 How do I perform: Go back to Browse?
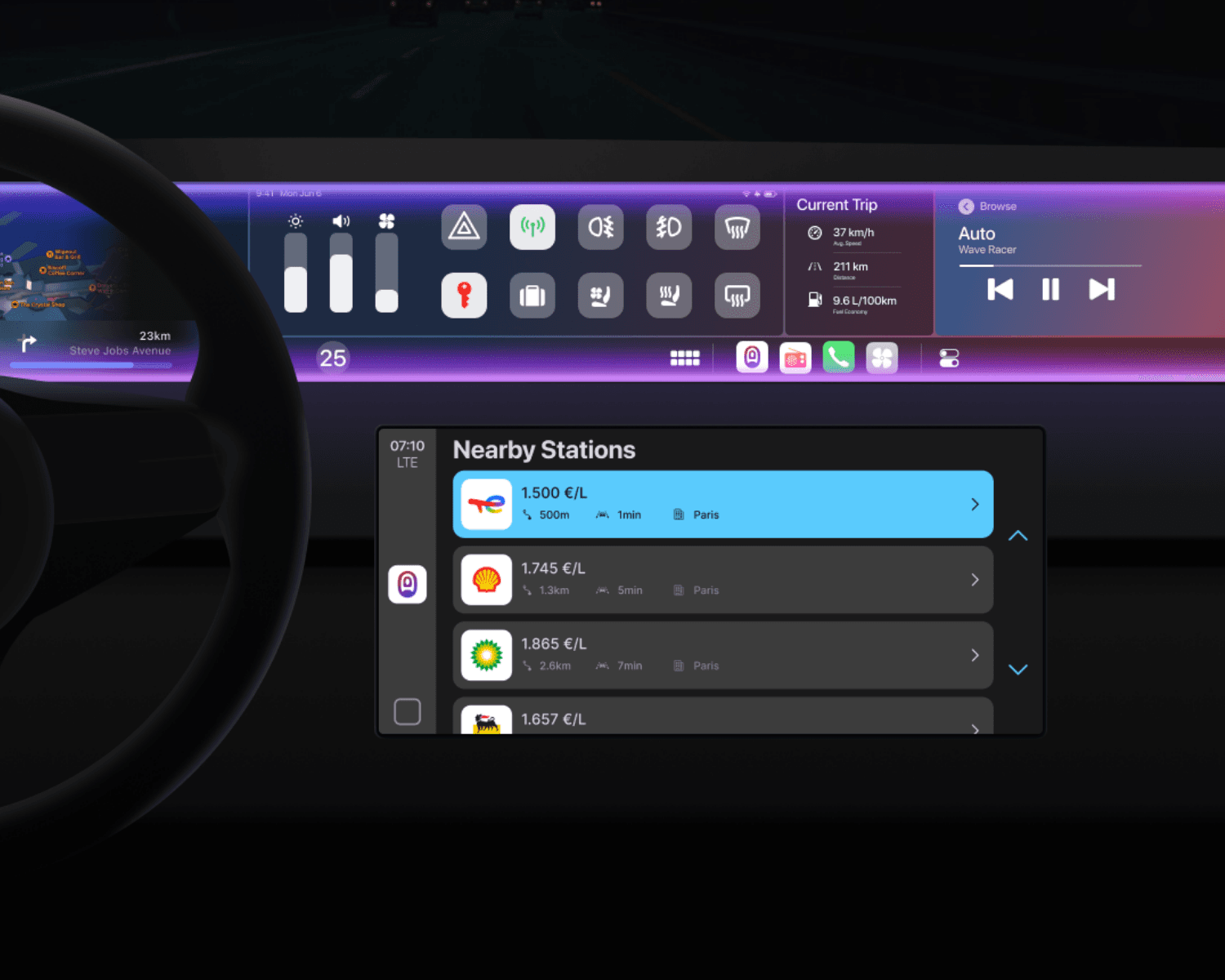click(987, 206)
